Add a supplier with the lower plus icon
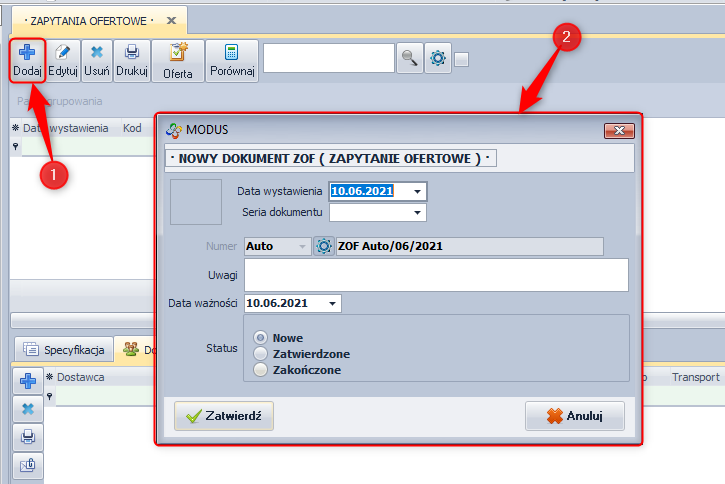The height and width of the screenshot is (484, 725). pyautogui.click(x=28, y=380)
